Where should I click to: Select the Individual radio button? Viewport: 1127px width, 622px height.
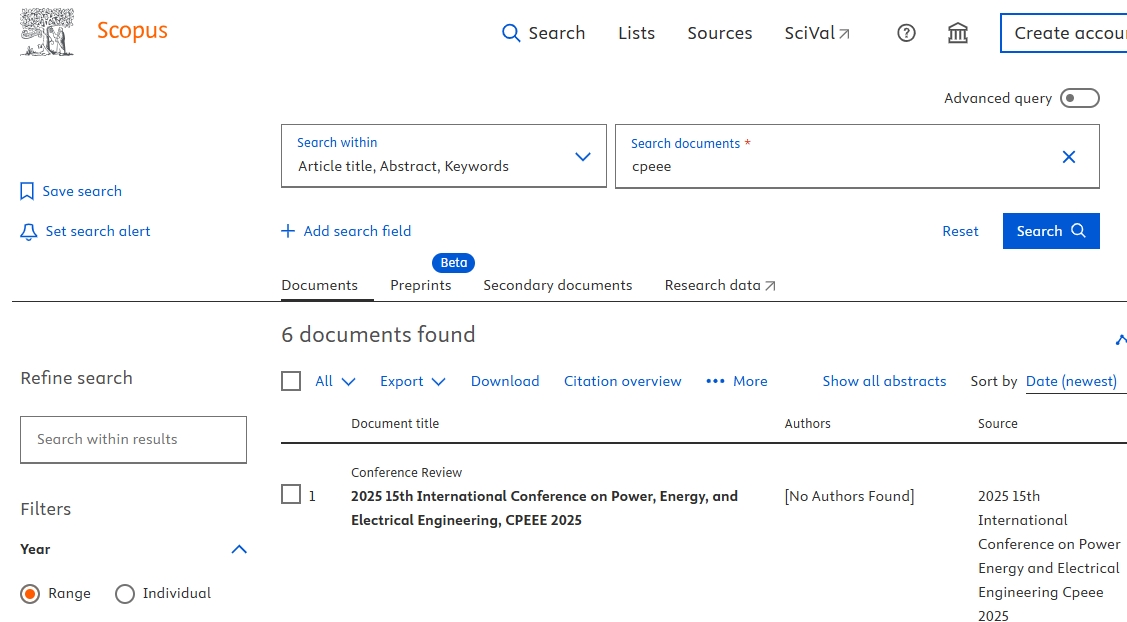124,594
